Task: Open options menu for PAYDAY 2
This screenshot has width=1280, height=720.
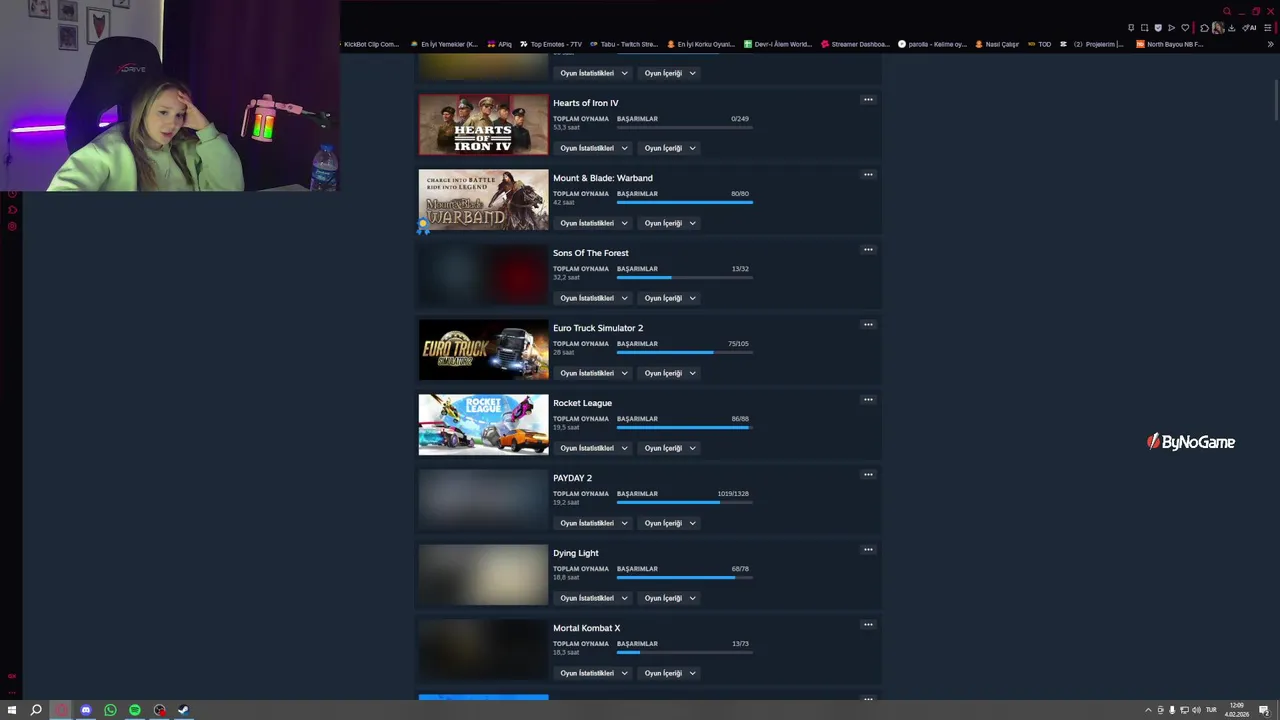Action: click(868, 475)
